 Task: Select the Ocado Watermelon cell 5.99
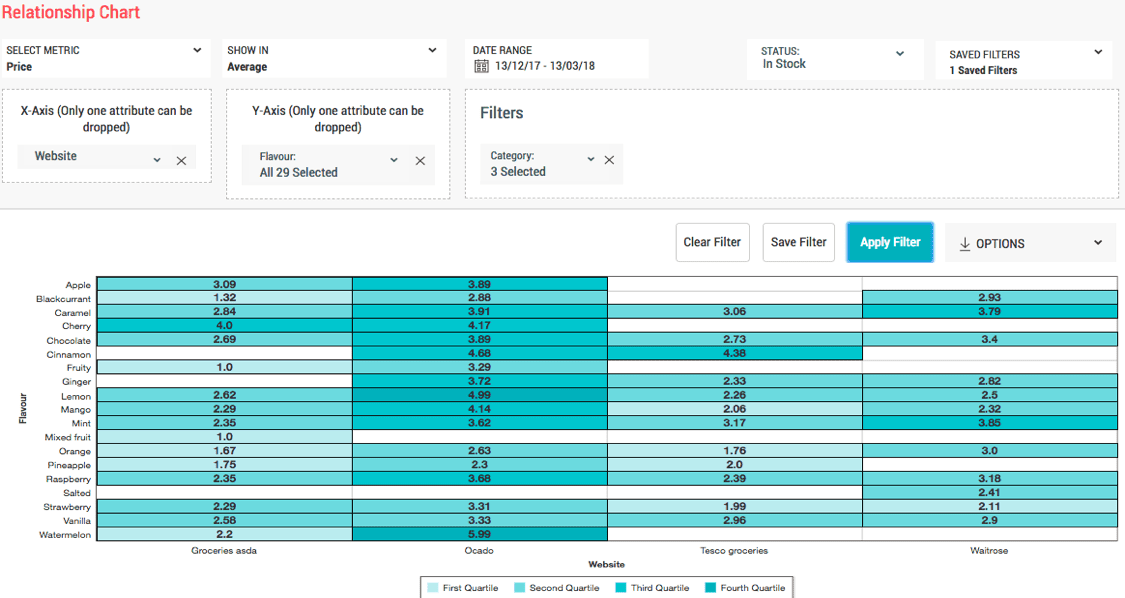click(x=480, y=534)
